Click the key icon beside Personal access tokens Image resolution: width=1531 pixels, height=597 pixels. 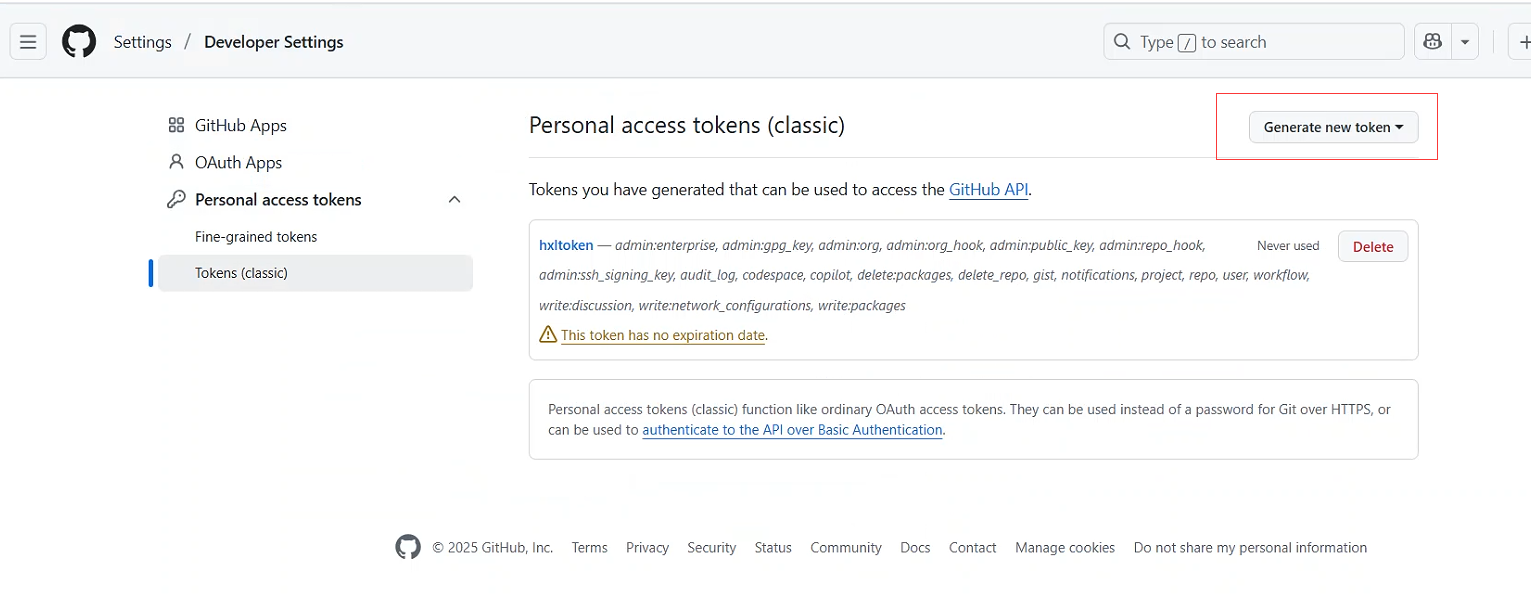pyautogui.click(x=176, y=199)
